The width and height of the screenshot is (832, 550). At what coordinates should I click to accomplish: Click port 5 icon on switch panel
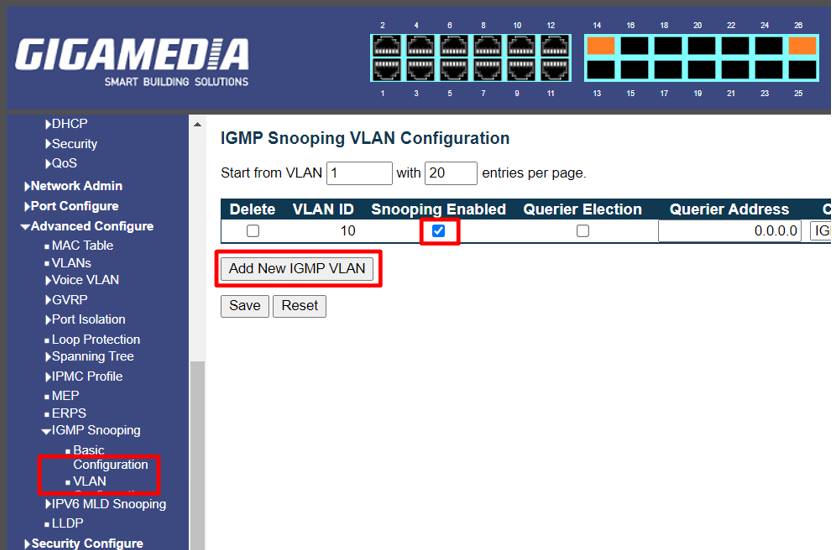tap(454, 69)
